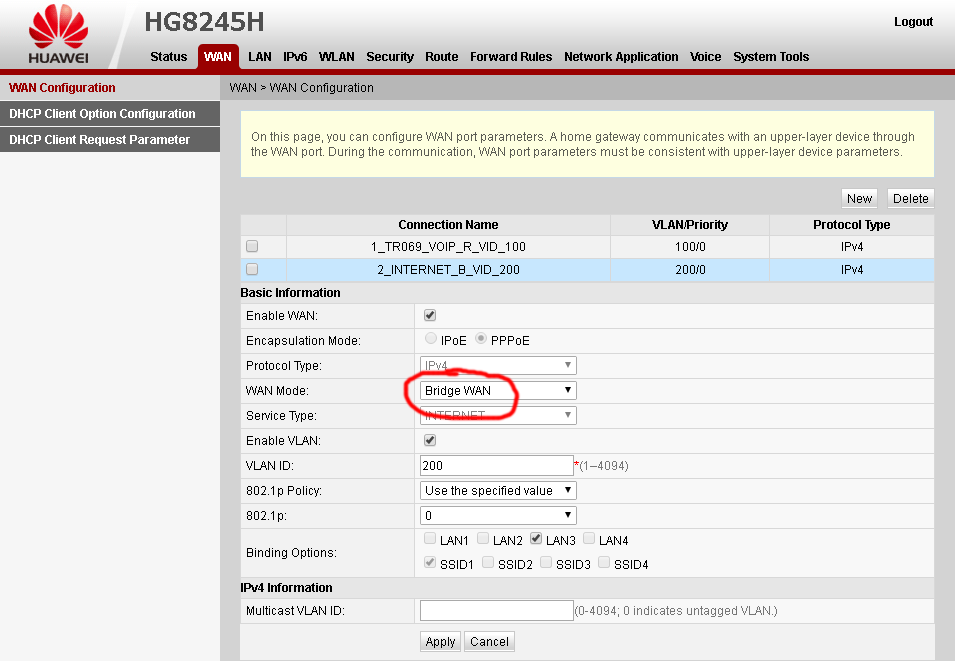Toggle SSID2 binding checkbox
Screen dimensions: 955x661
[x=488, y=562]
